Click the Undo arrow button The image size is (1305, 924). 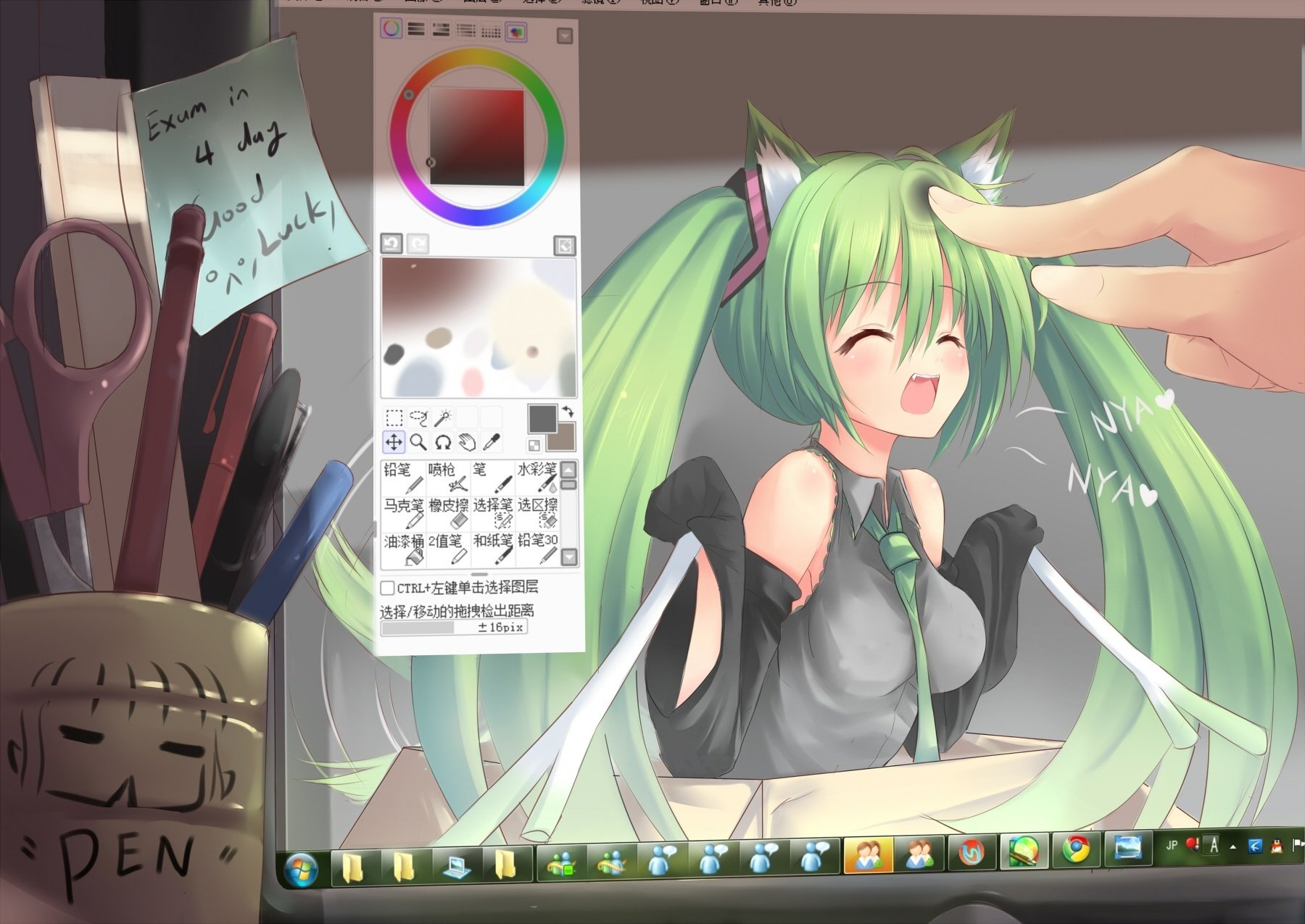click(391, 244)
